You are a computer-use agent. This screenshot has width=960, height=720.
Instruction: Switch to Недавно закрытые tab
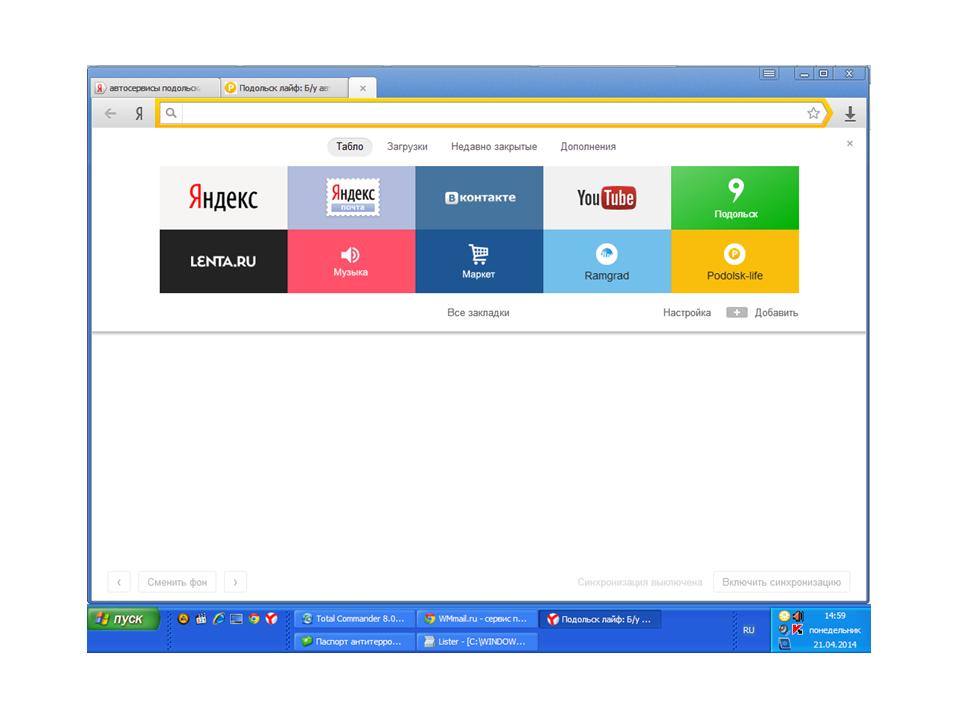click(493, 146)
